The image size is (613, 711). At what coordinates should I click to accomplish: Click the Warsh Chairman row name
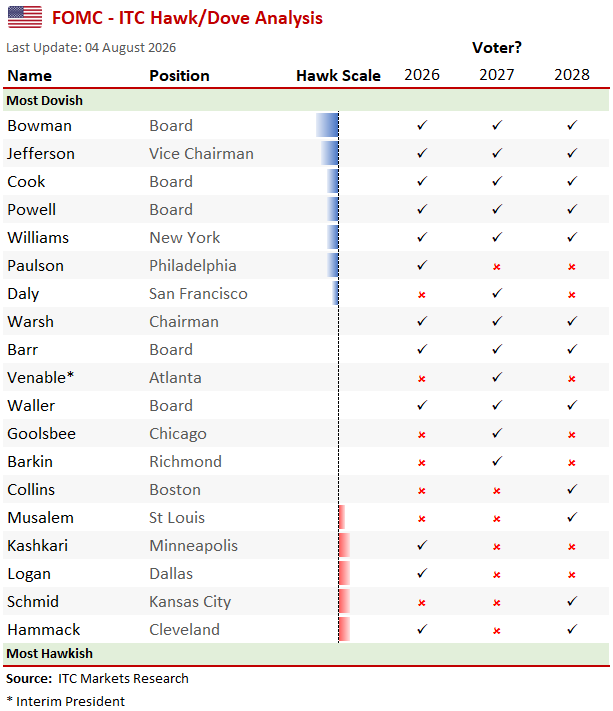30,321
